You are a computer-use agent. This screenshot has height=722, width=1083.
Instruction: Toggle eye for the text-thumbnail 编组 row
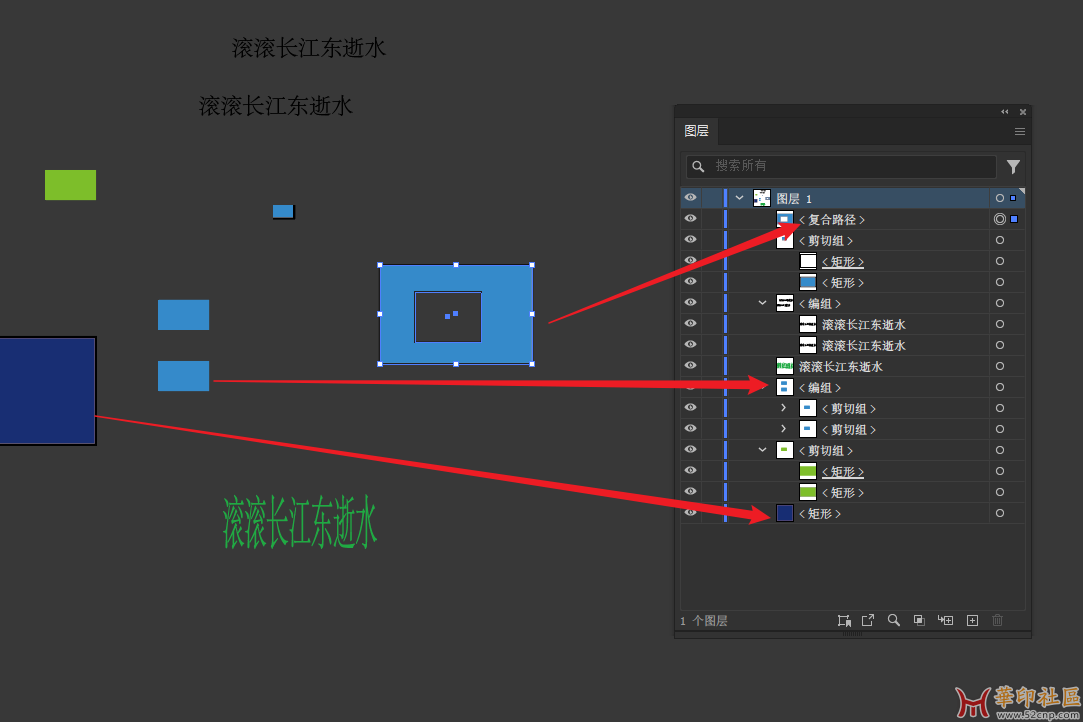[x=690, y=303]
